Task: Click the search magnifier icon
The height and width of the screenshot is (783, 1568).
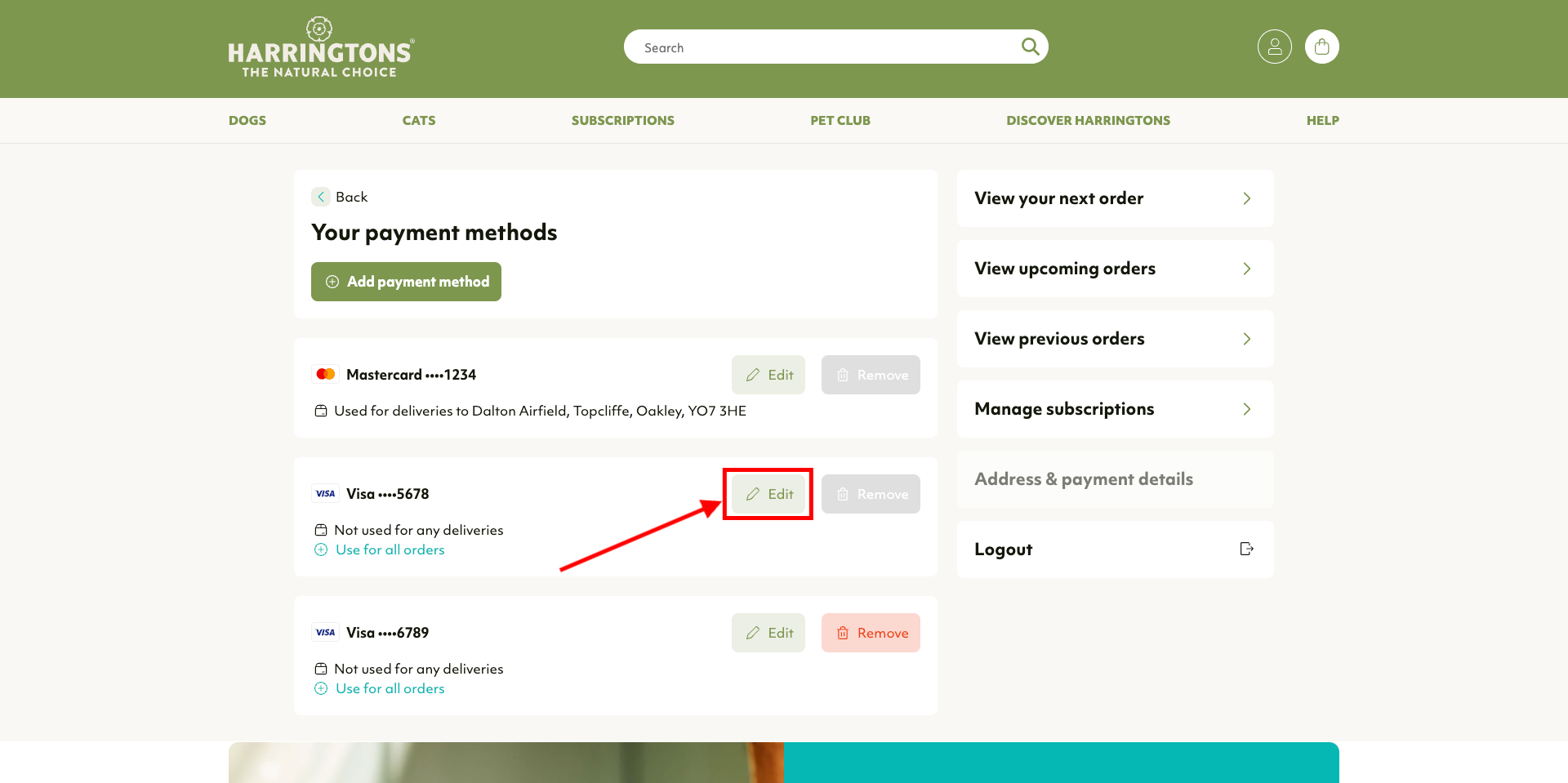Action: click(1030, 47)
